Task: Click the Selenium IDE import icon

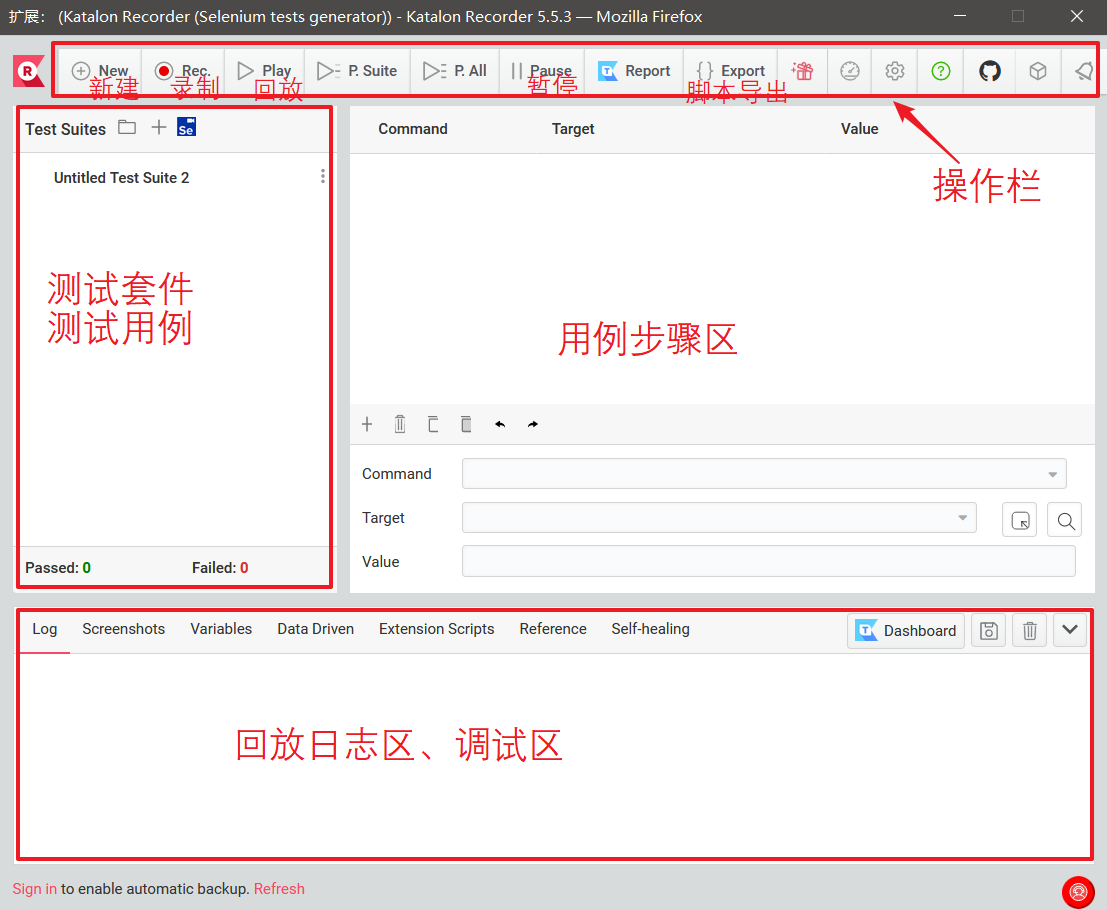Action: point(186,127)
